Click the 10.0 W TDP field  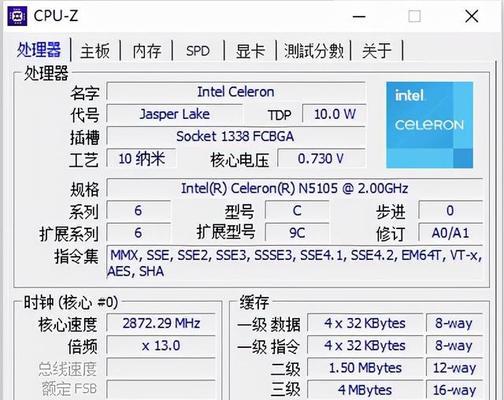(x=334, y=114)
